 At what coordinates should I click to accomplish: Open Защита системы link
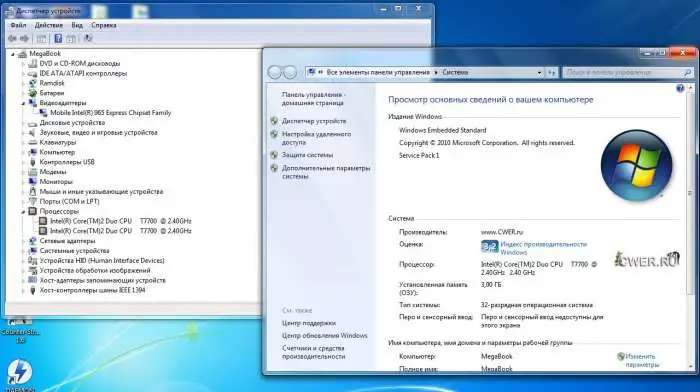(x=307, y=155)
